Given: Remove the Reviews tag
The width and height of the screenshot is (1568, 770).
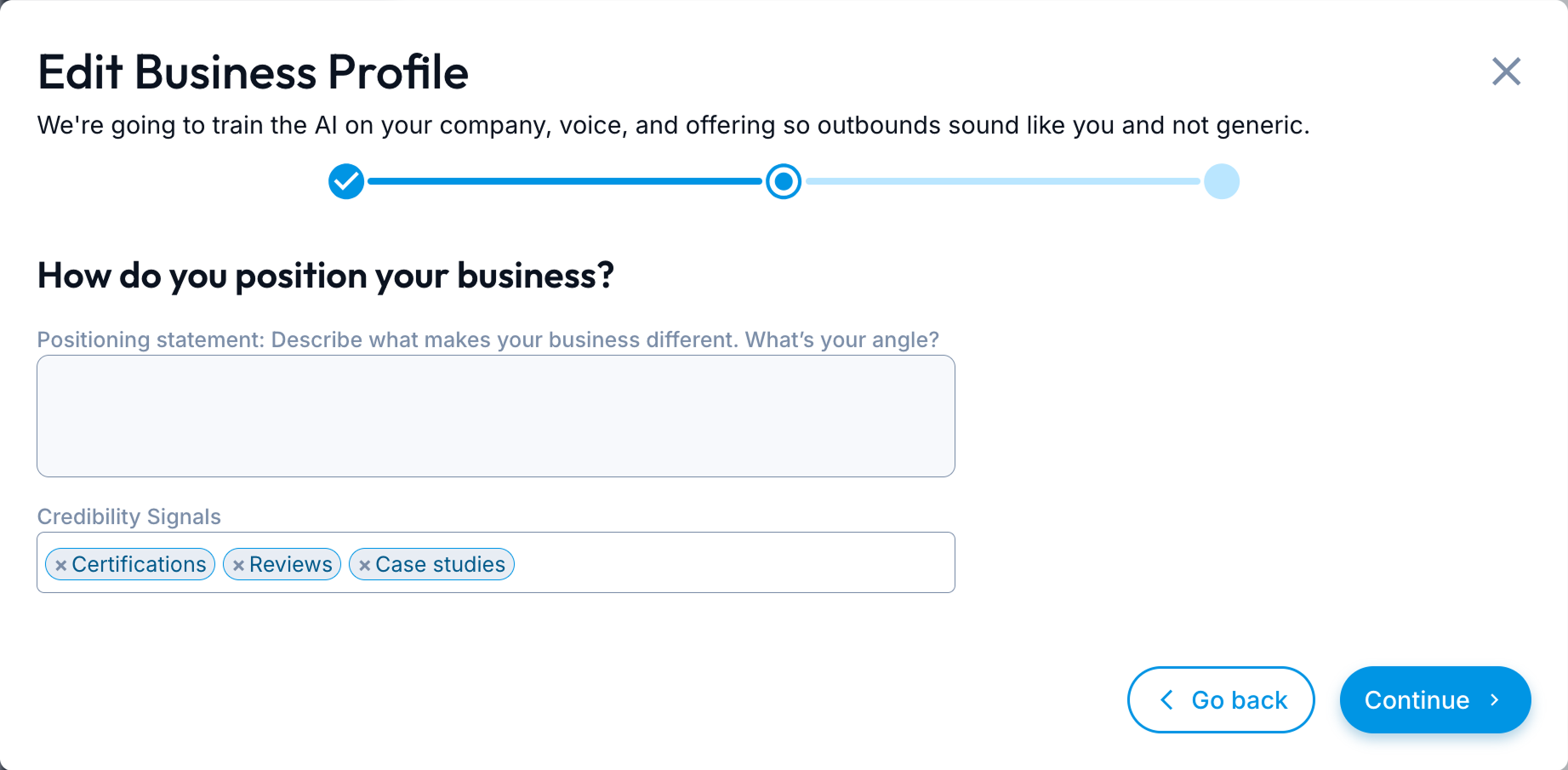Looking at the screenshot, I should (x=238, y=565).
